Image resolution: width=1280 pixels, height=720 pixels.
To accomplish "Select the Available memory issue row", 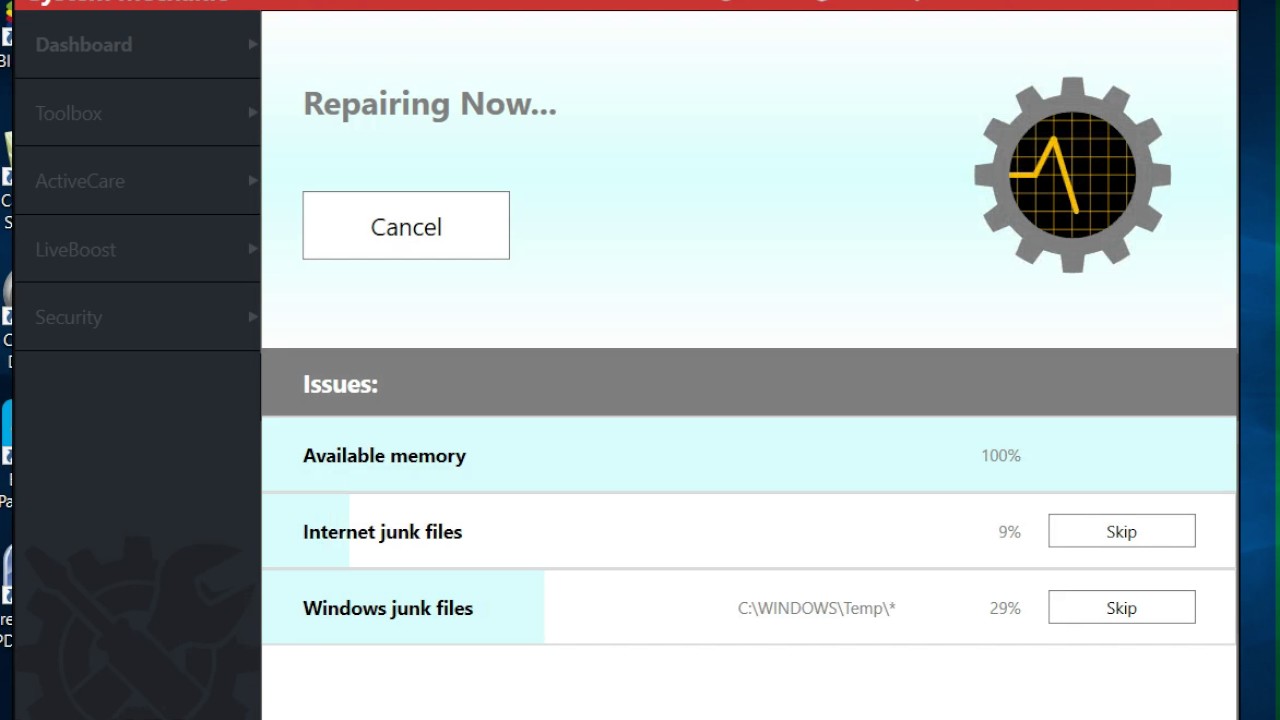I will click(749, 455).
